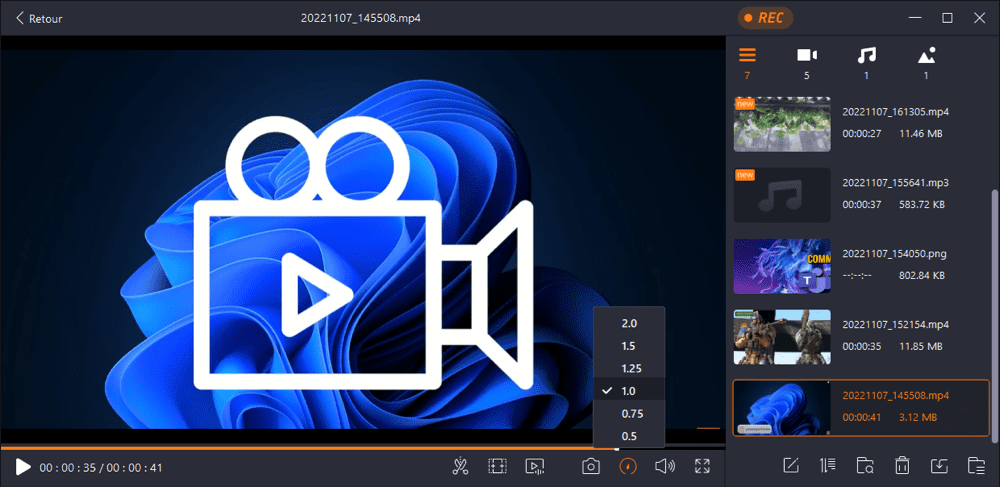
Task: Click size 802.84 KB
Action: tap(922, 275)
